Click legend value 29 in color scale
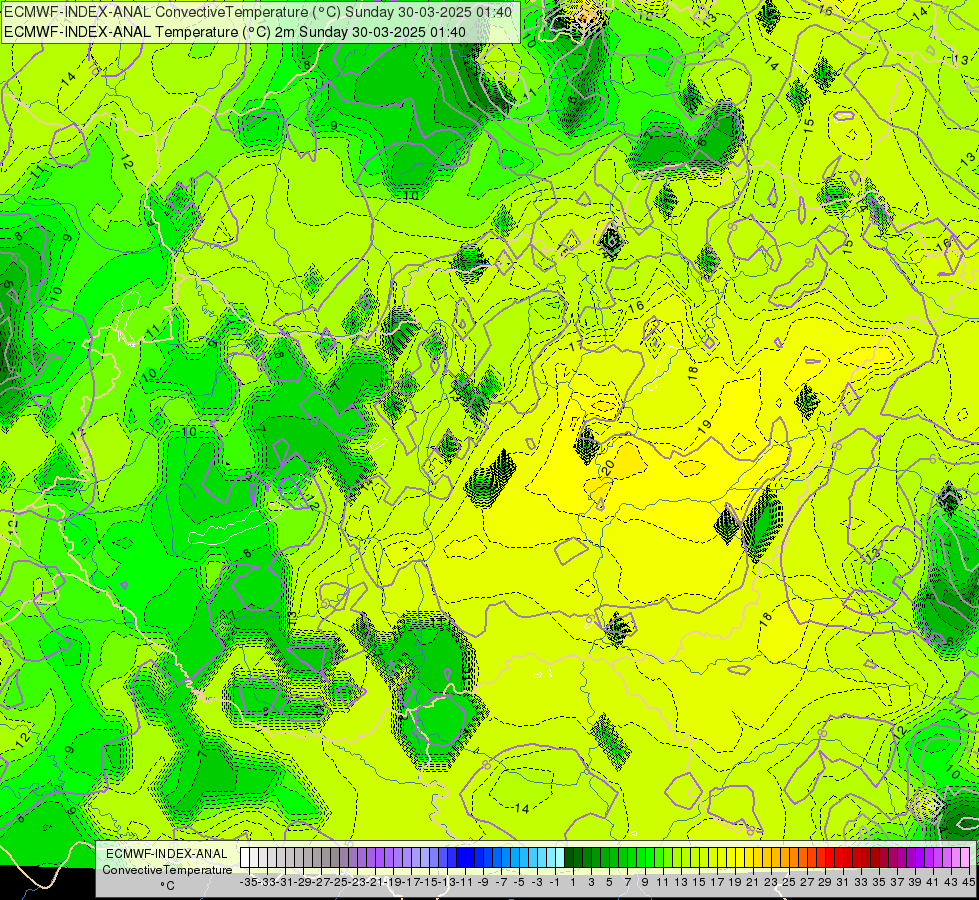Viewport: 979px width, 900px height. [x=825, y=882]
